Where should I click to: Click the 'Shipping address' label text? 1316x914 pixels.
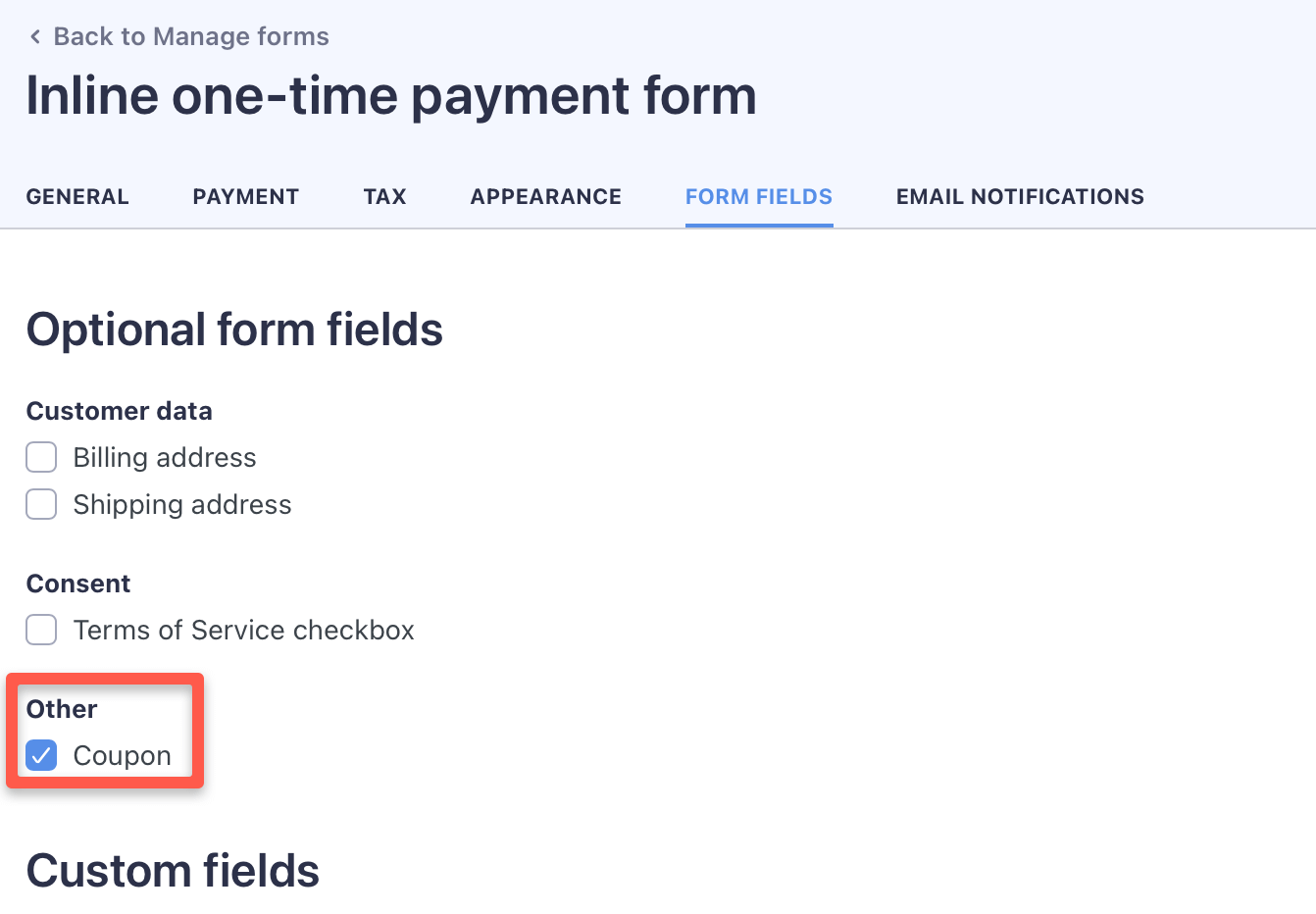click(x=182, y=505)
